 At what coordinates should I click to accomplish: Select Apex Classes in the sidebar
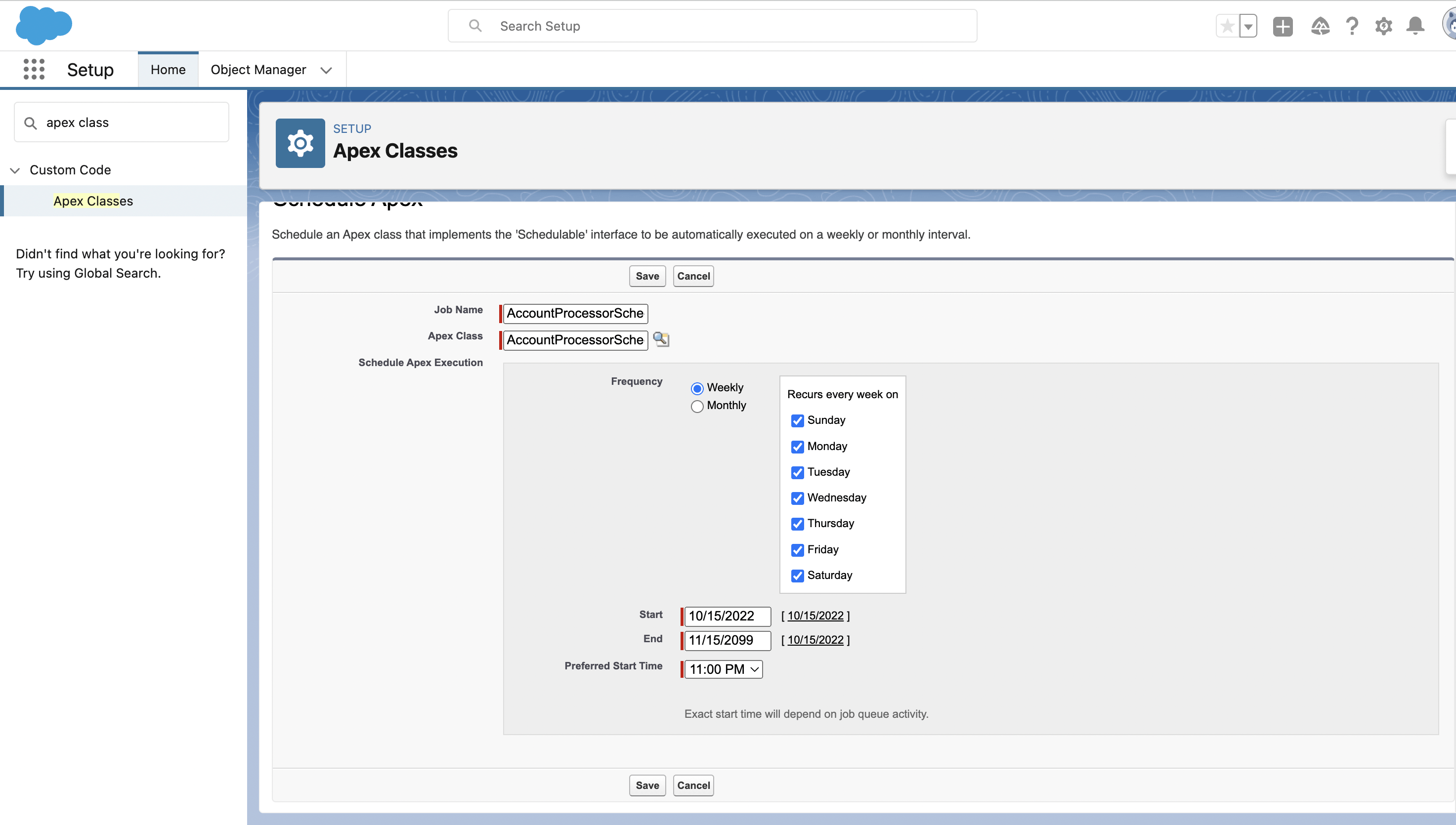pos(93,201)
